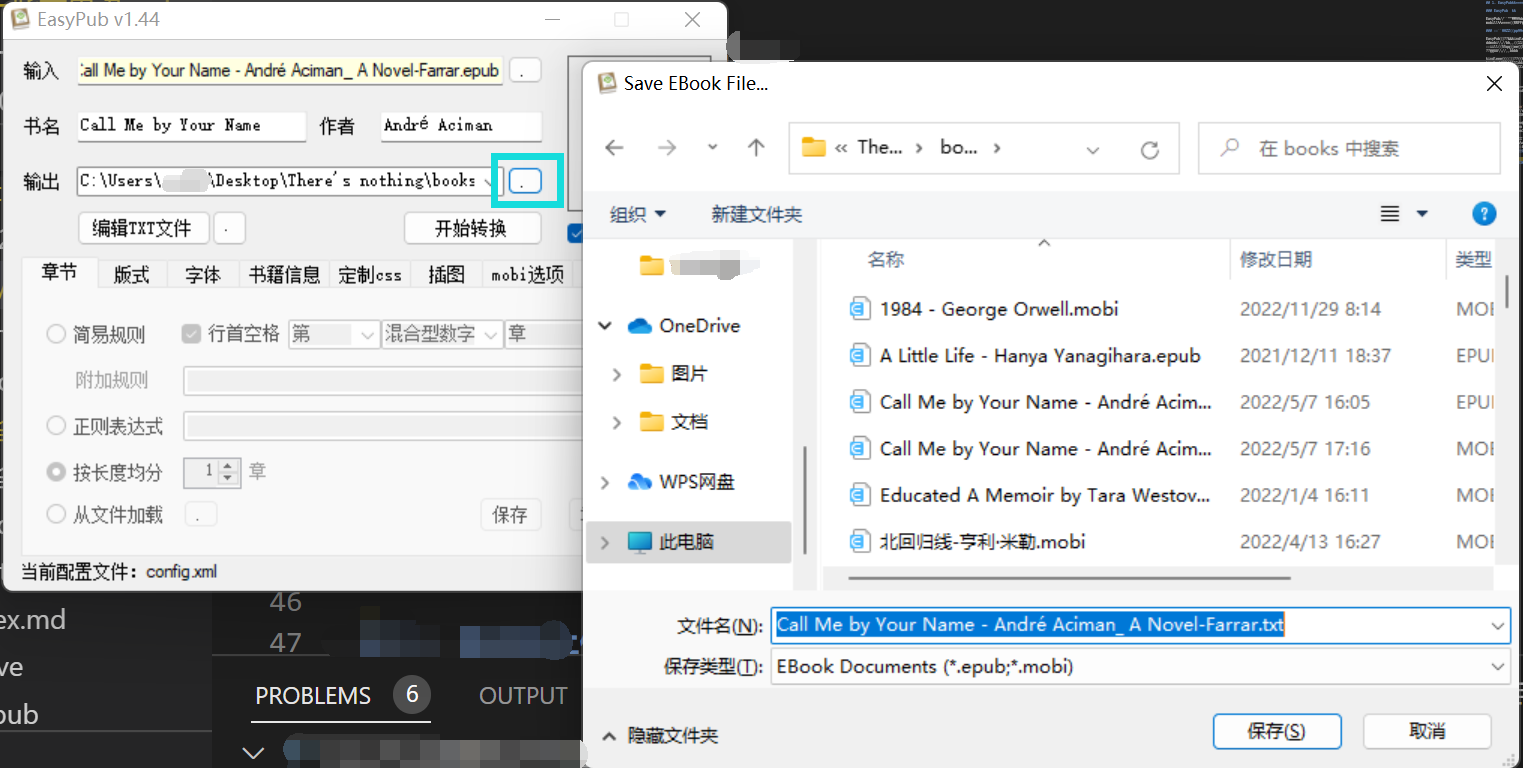
Task: Expand the 此电脑 tree node
Action: pos(604,542)
